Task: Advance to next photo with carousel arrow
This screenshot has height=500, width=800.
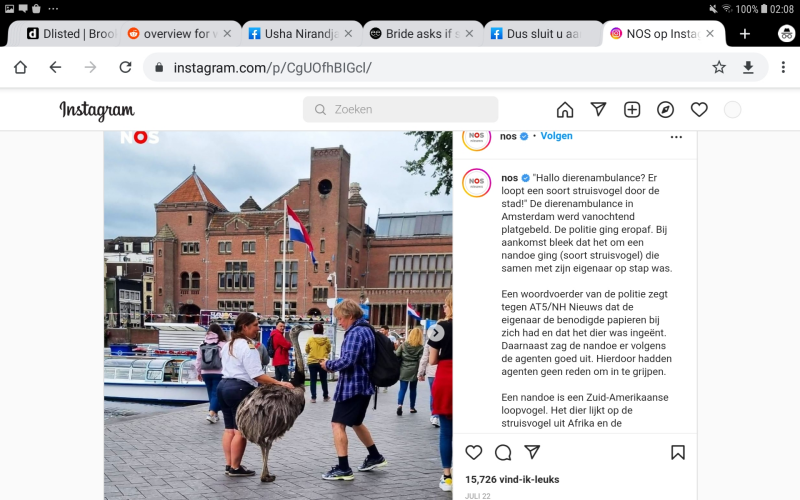Action: [435, 333]
